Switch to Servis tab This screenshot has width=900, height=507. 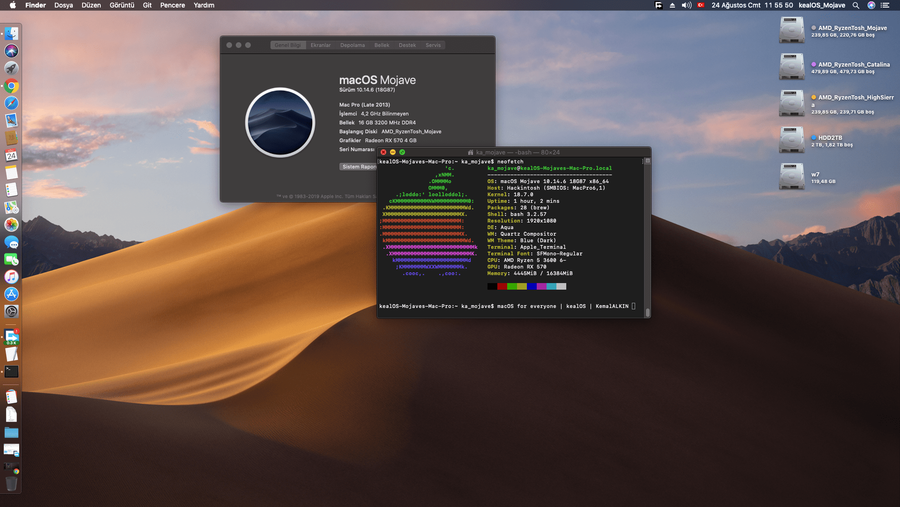pyautogui.click(x=433, y=45)
